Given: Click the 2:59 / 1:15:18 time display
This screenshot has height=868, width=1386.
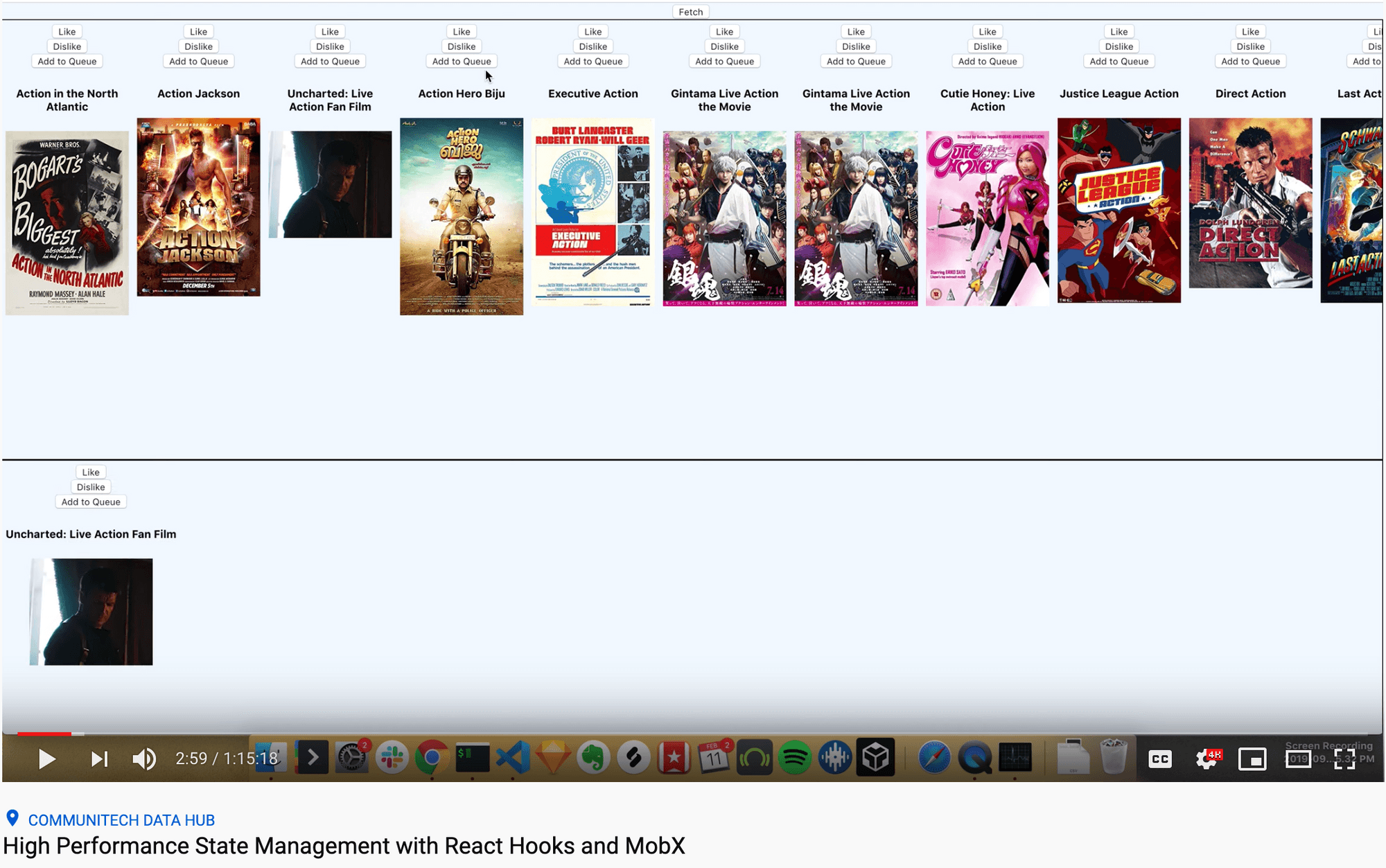Looking at the screenshot, I should coord(227,759).
